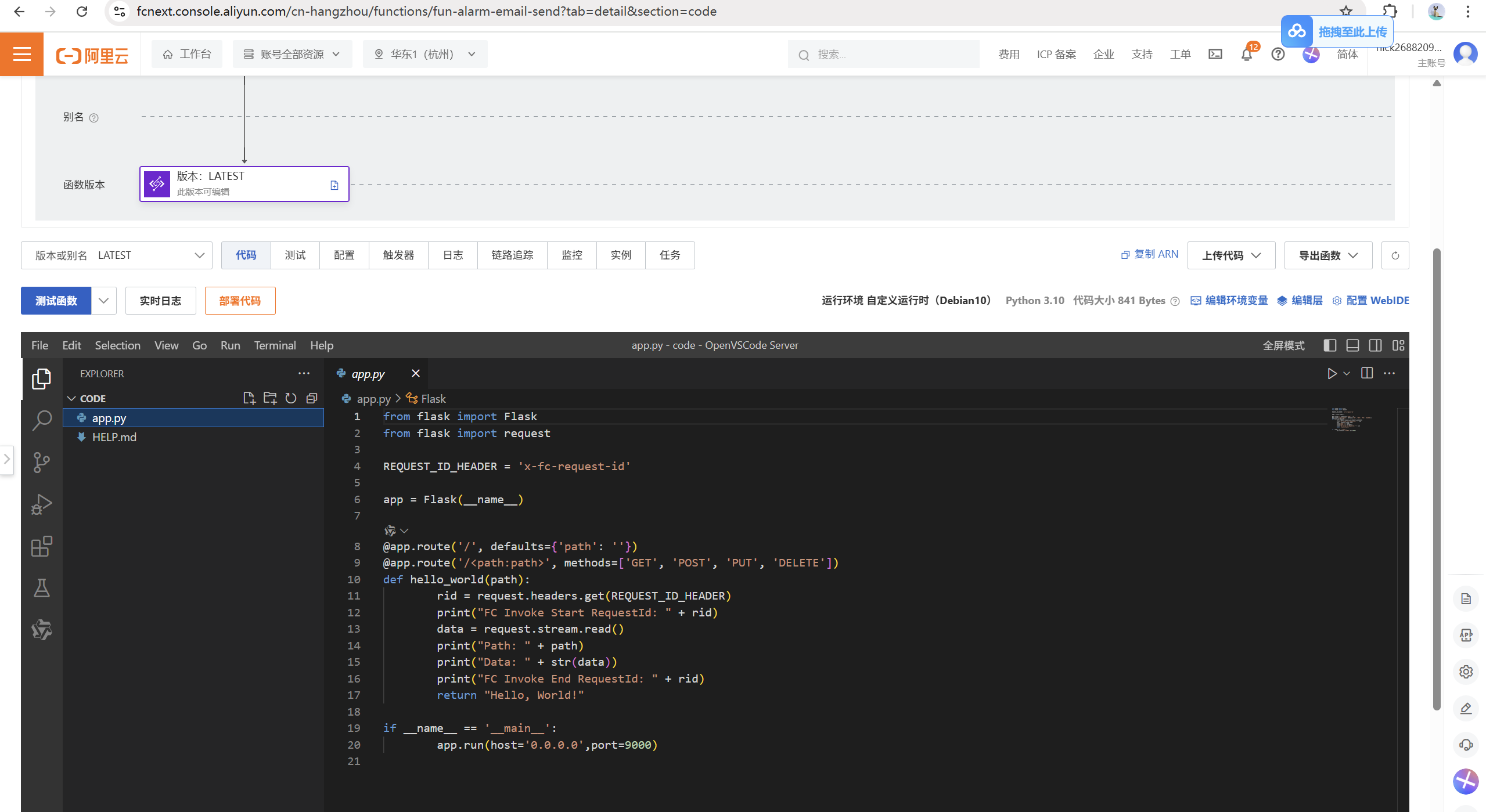Image resolution: width=1486 pixels, height=812 pixels.
Task: Click the 工作台 workbench button
Action: pyautogui.click(x=187, y=54)
